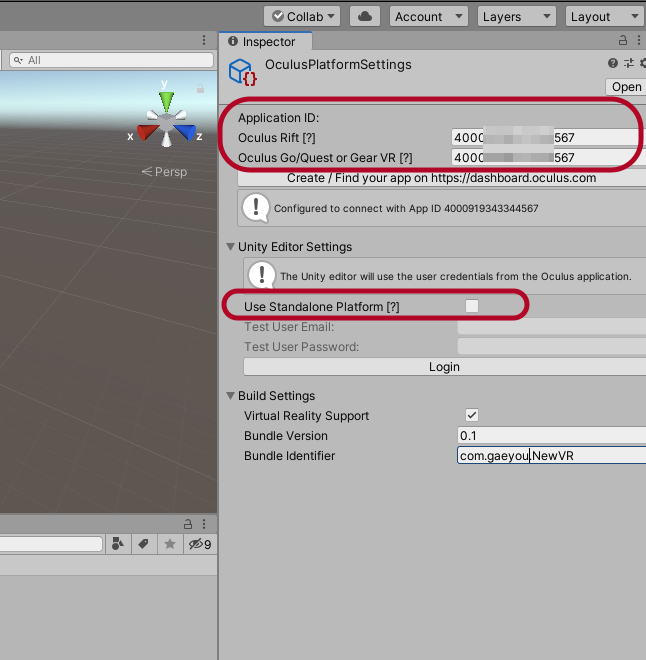Open the Layers dropdown
646x660 pixels.
(516, 16)
